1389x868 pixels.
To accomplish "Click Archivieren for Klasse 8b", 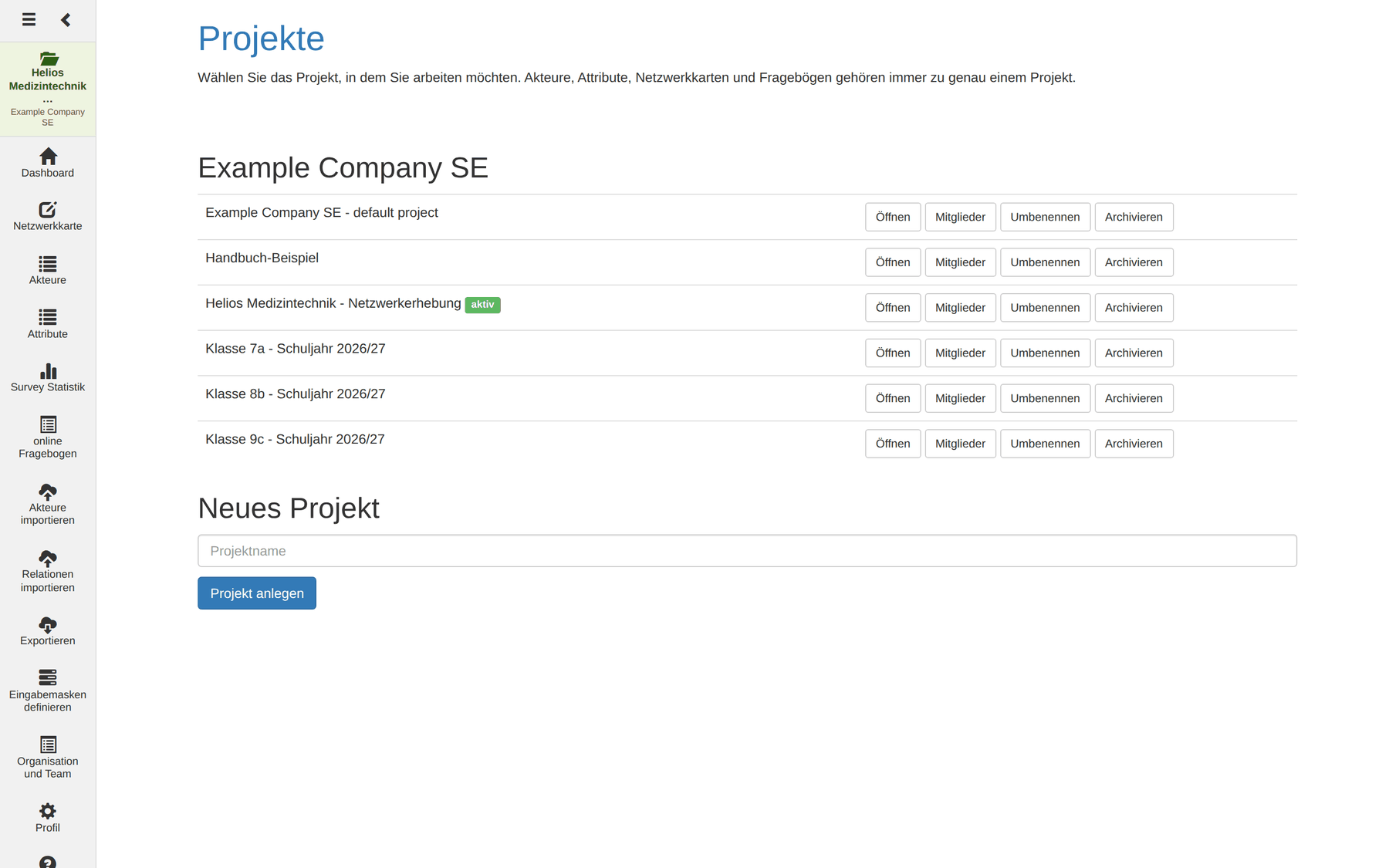I will point(1134,398).
